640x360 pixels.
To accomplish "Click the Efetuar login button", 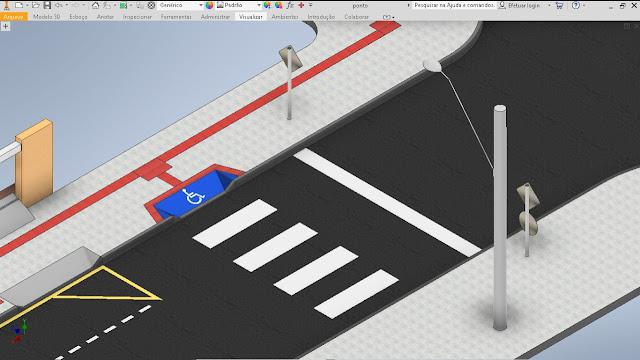I will click(x=524, y=5).
